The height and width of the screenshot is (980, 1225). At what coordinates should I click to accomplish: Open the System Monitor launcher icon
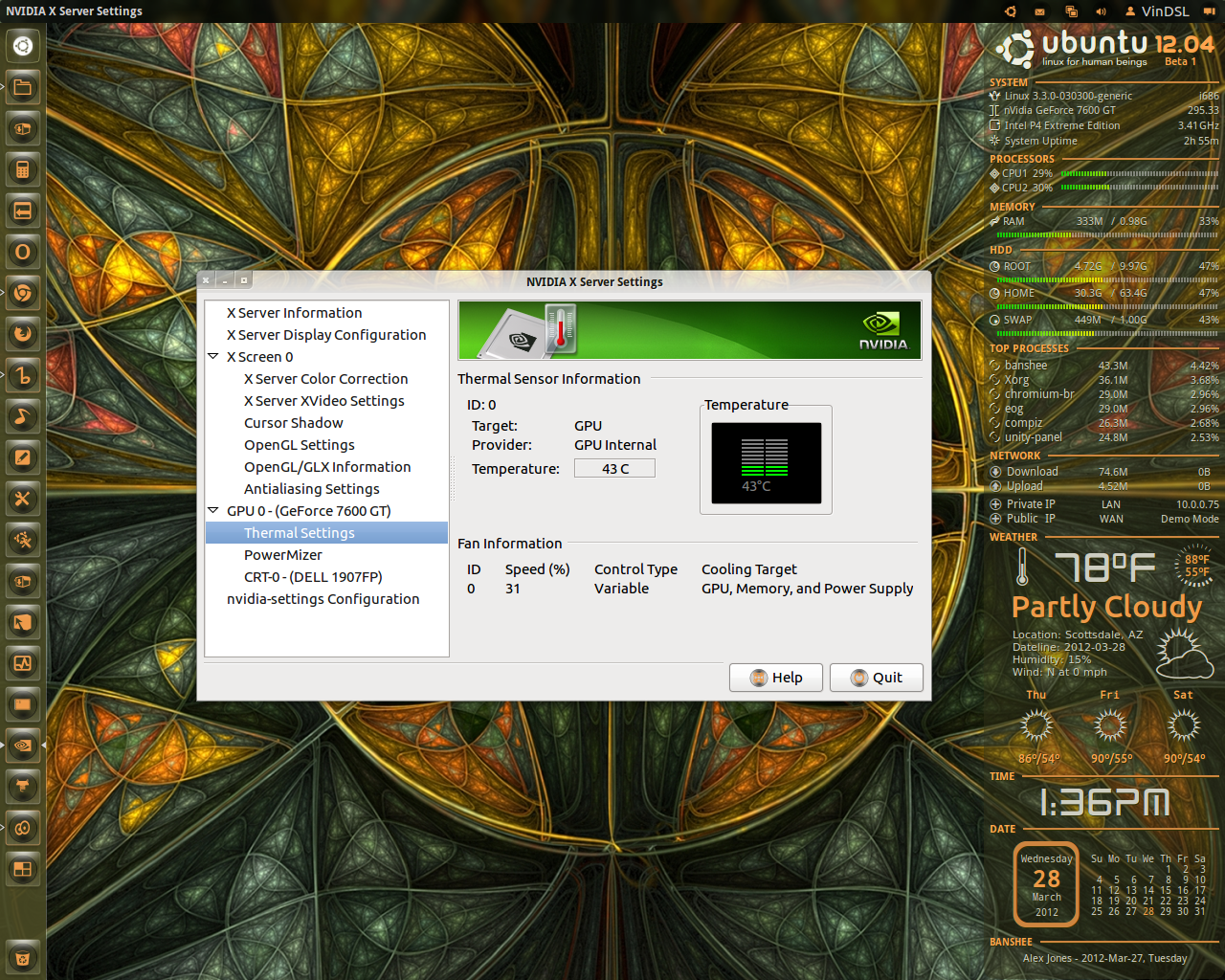tap(23, 663)
